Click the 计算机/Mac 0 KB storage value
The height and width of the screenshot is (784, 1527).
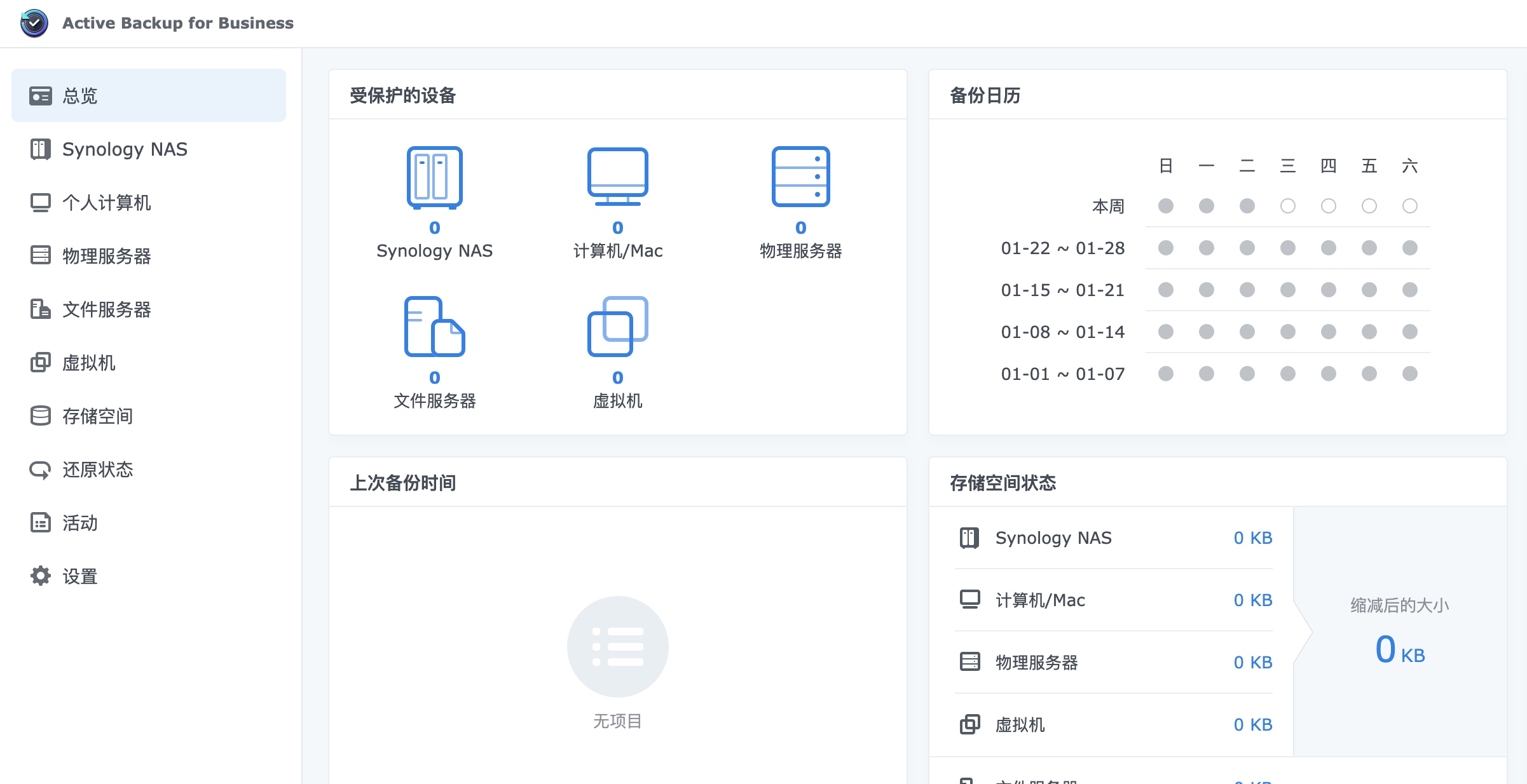tap(1253, 600)
